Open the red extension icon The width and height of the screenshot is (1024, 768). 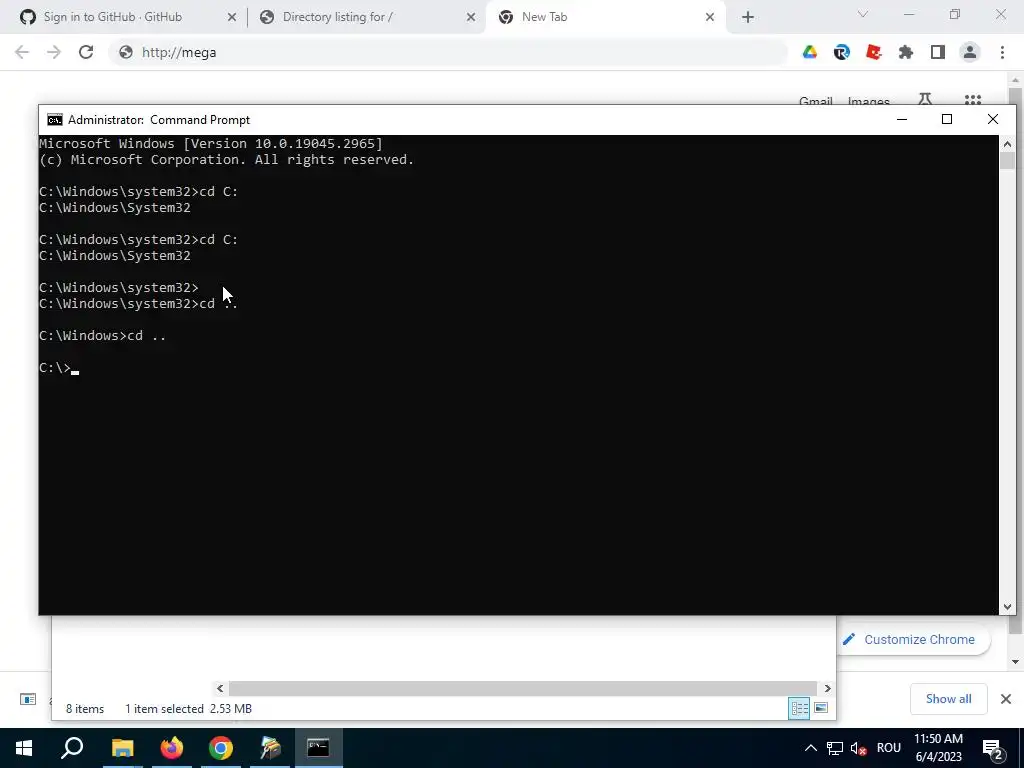click(x=874, y=52)
